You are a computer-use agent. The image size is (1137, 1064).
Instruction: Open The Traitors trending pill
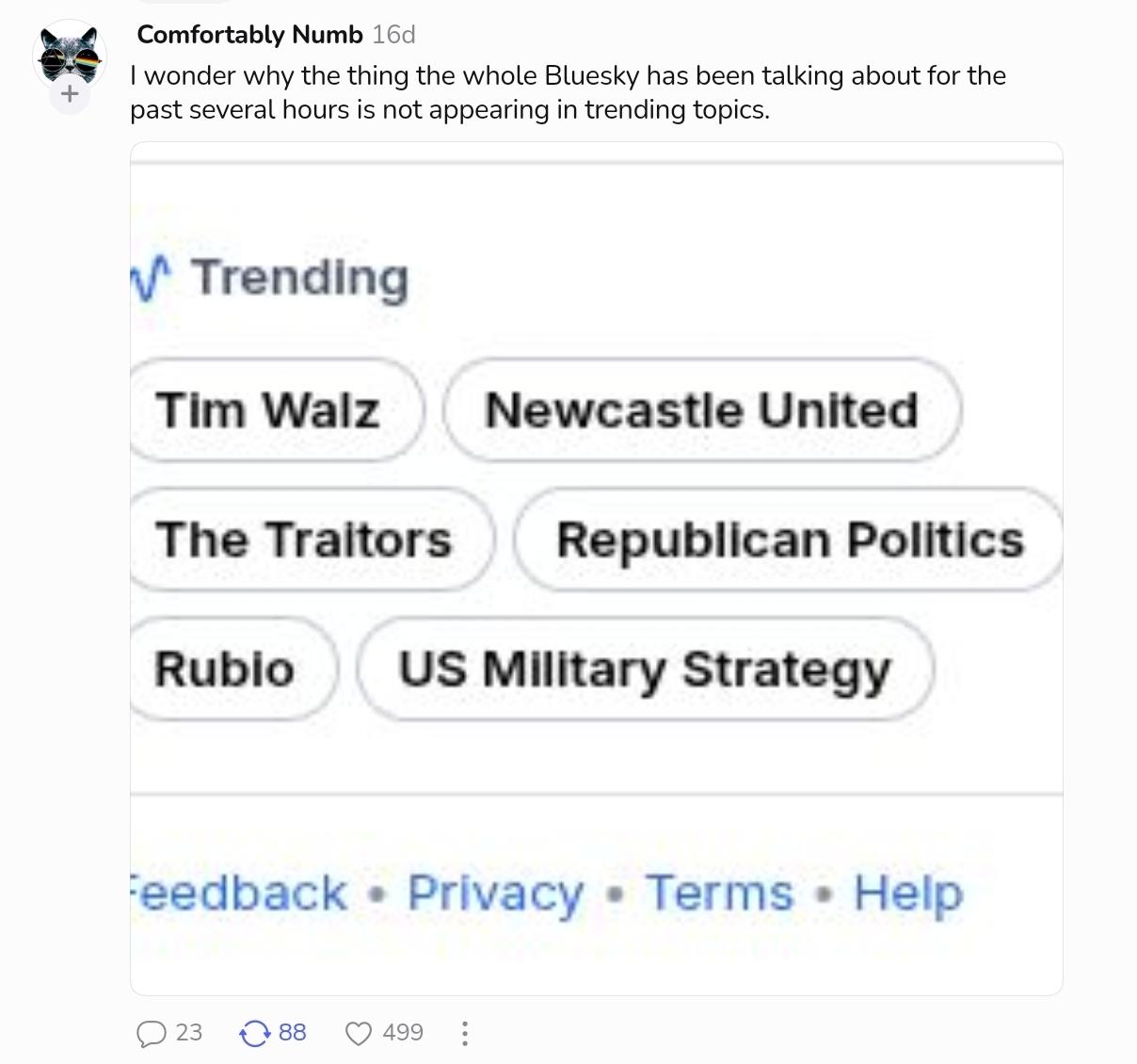(x=304, y=540)
